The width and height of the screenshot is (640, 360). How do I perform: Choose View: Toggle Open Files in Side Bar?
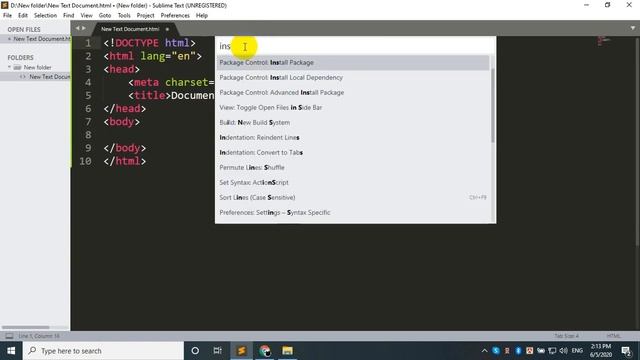[353, 108]
